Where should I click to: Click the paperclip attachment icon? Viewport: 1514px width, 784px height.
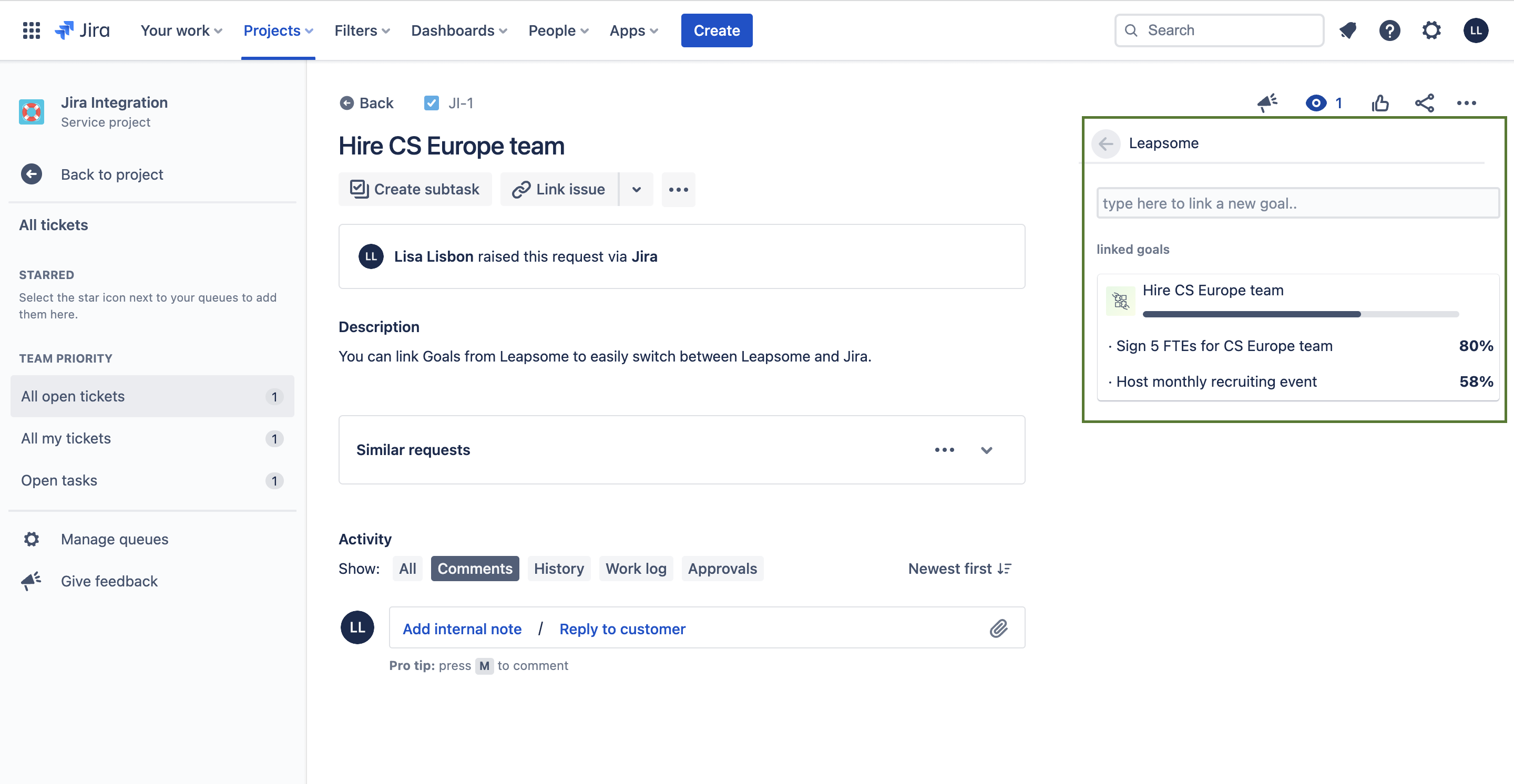999,628
